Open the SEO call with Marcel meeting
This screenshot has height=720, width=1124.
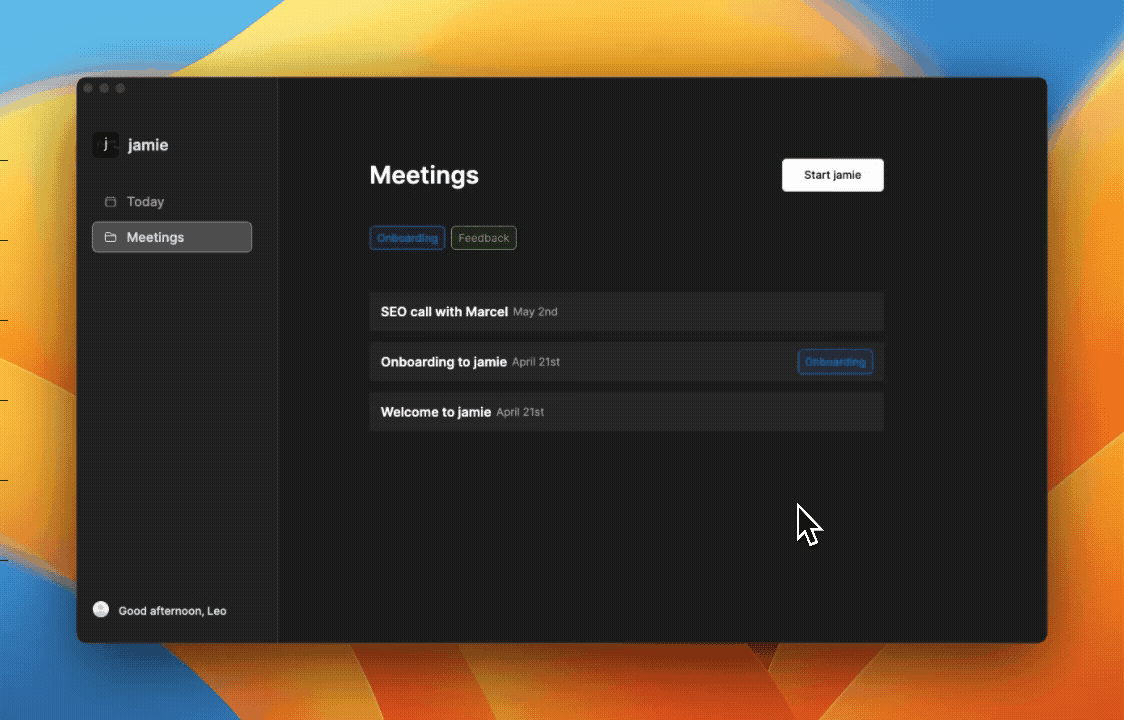pyautogui.click(x=627, y=311)
